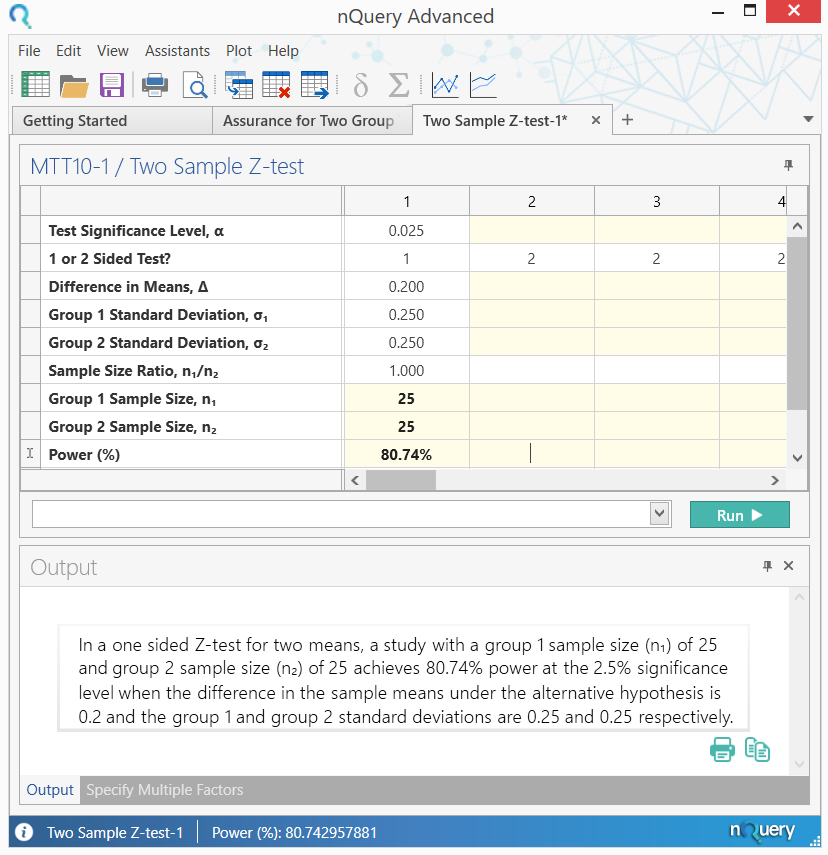Click the delta symbol in the toolbar
Screen dimensions: 828x855
360,85
